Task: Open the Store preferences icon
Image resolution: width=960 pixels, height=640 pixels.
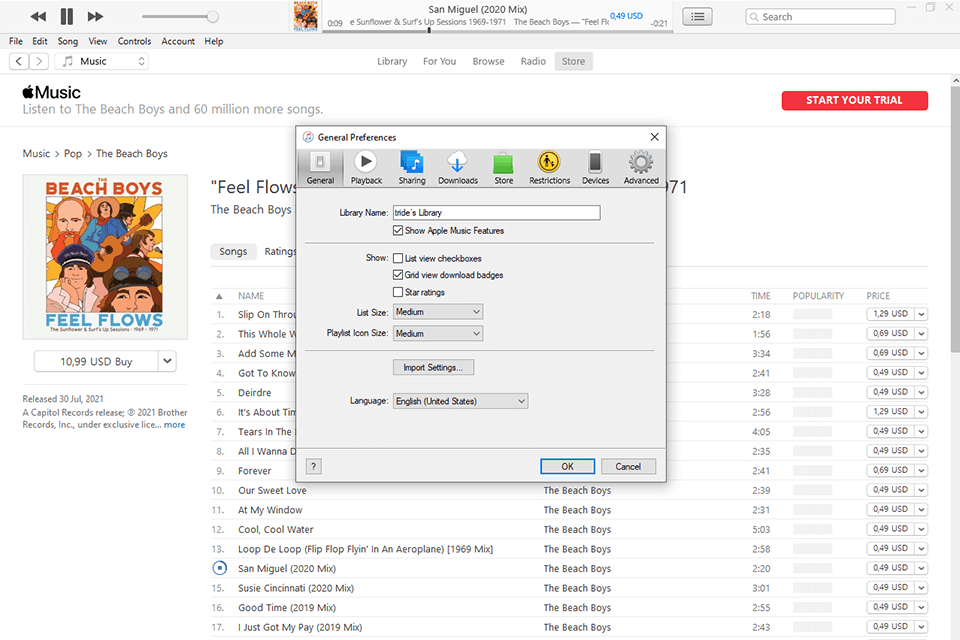Action: pyautogui.click(x=503, y=167)
